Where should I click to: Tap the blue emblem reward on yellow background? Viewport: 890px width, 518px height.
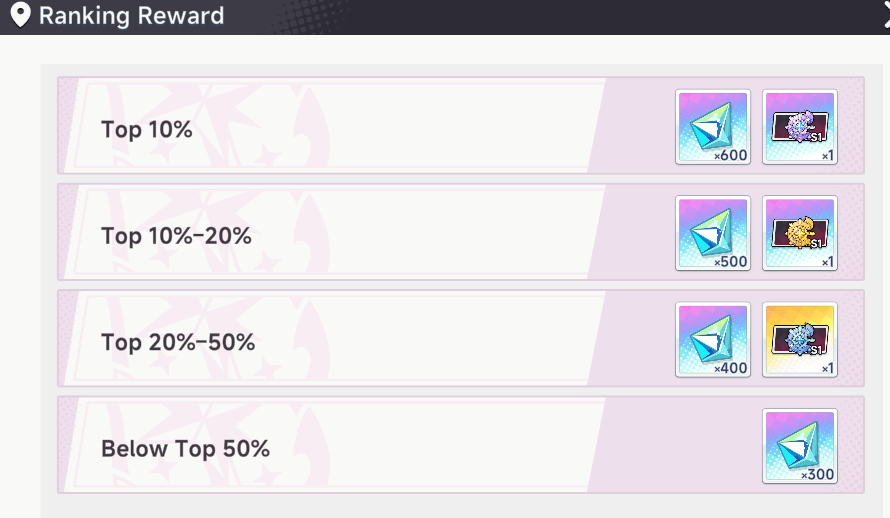pyautogui.click(x=799, y=339)
